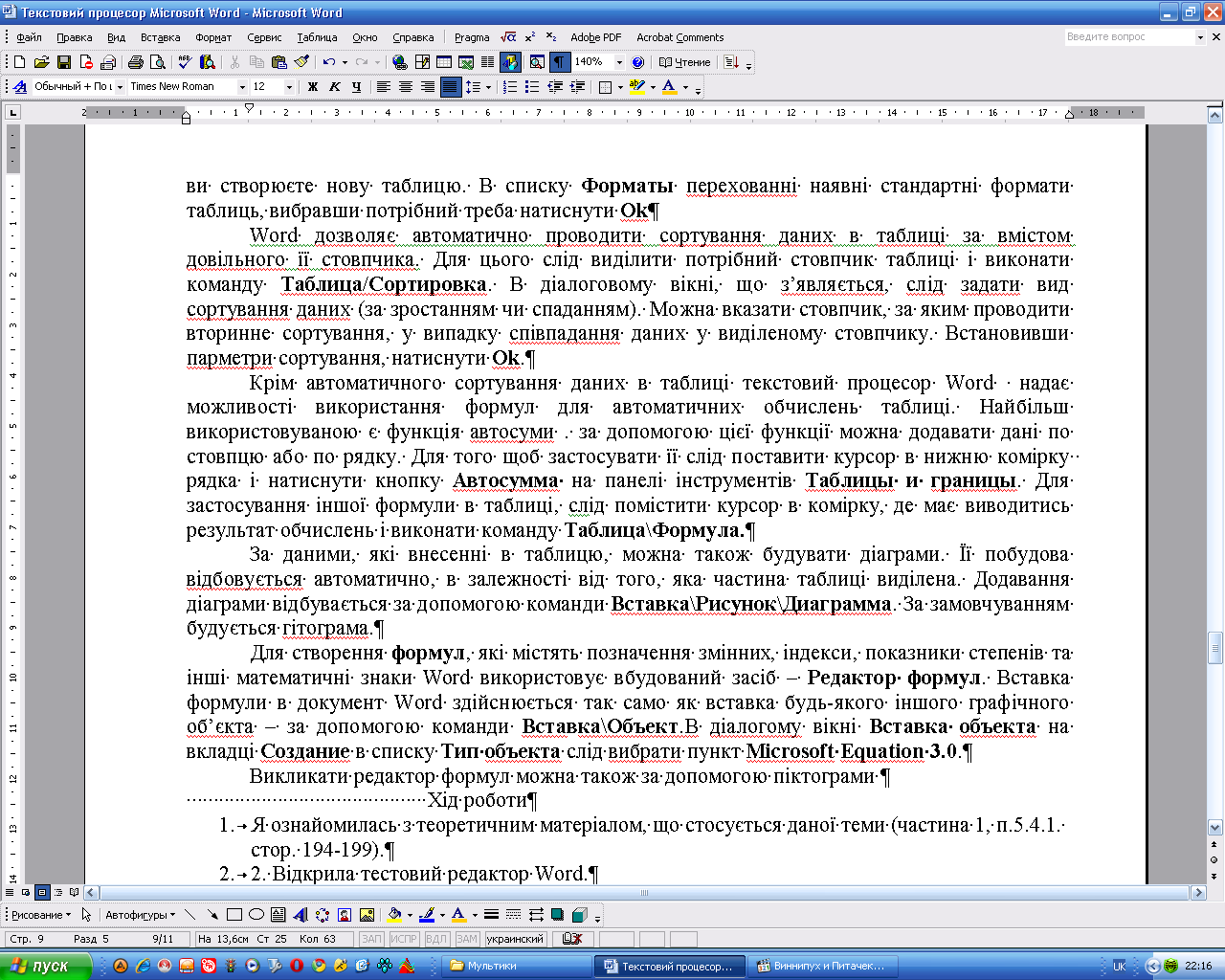Increase the paragraph indent
The width and height of the screenshot is (1225, 980).
pos(577,87)
